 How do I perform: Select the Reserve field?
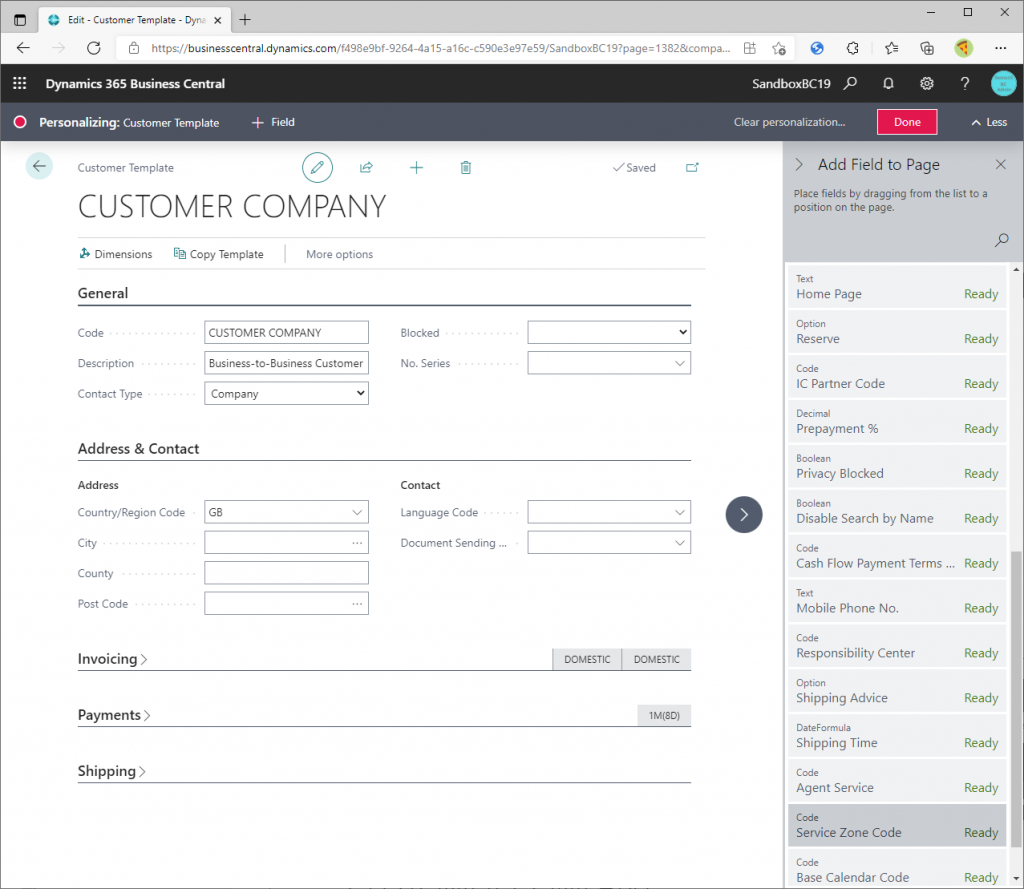click(897, 332)
